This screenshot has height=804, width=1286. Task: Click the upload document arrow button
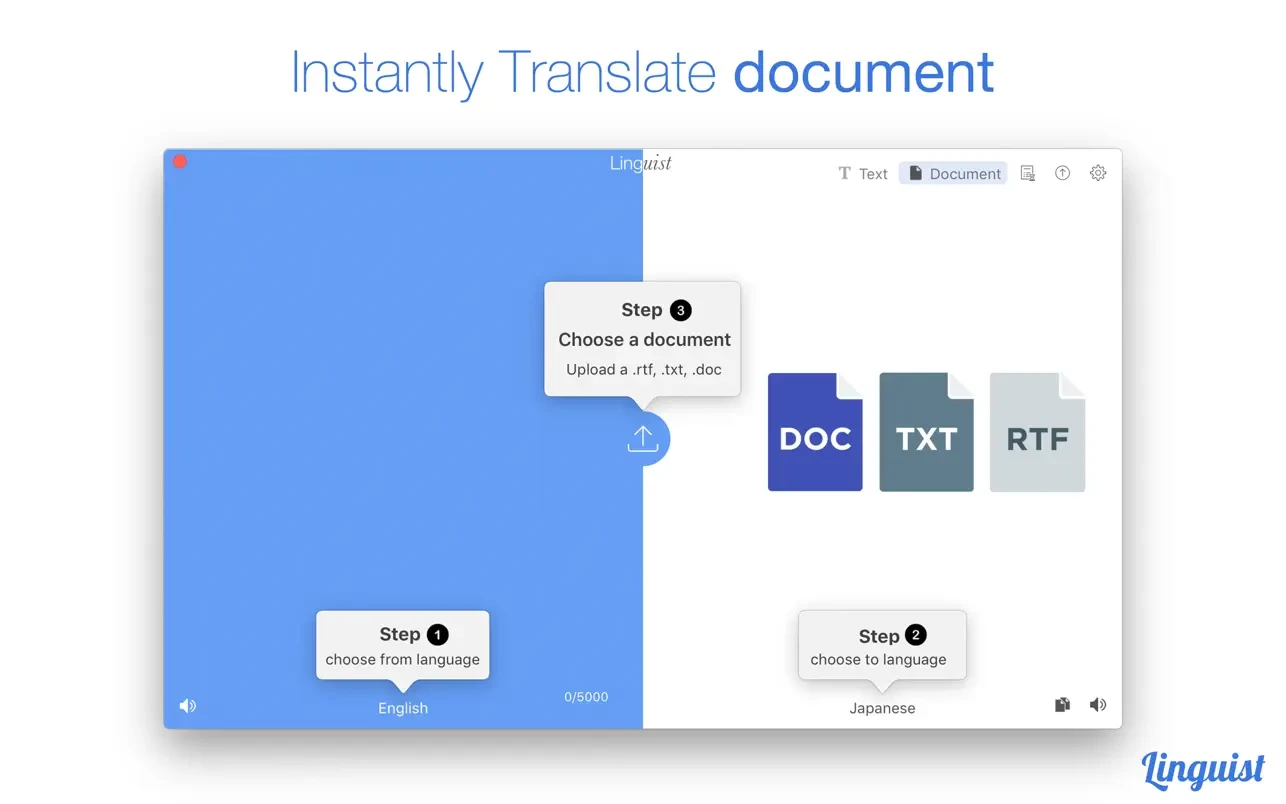point(642,438)
